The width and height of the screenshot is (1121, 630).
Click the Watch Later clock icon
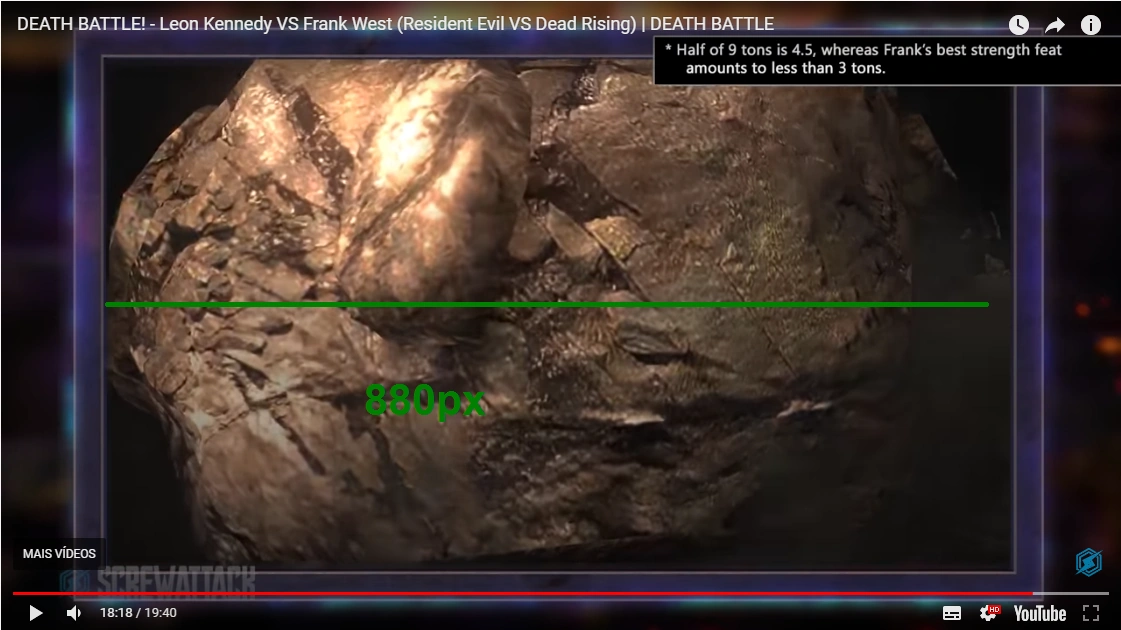(1019, 25)
